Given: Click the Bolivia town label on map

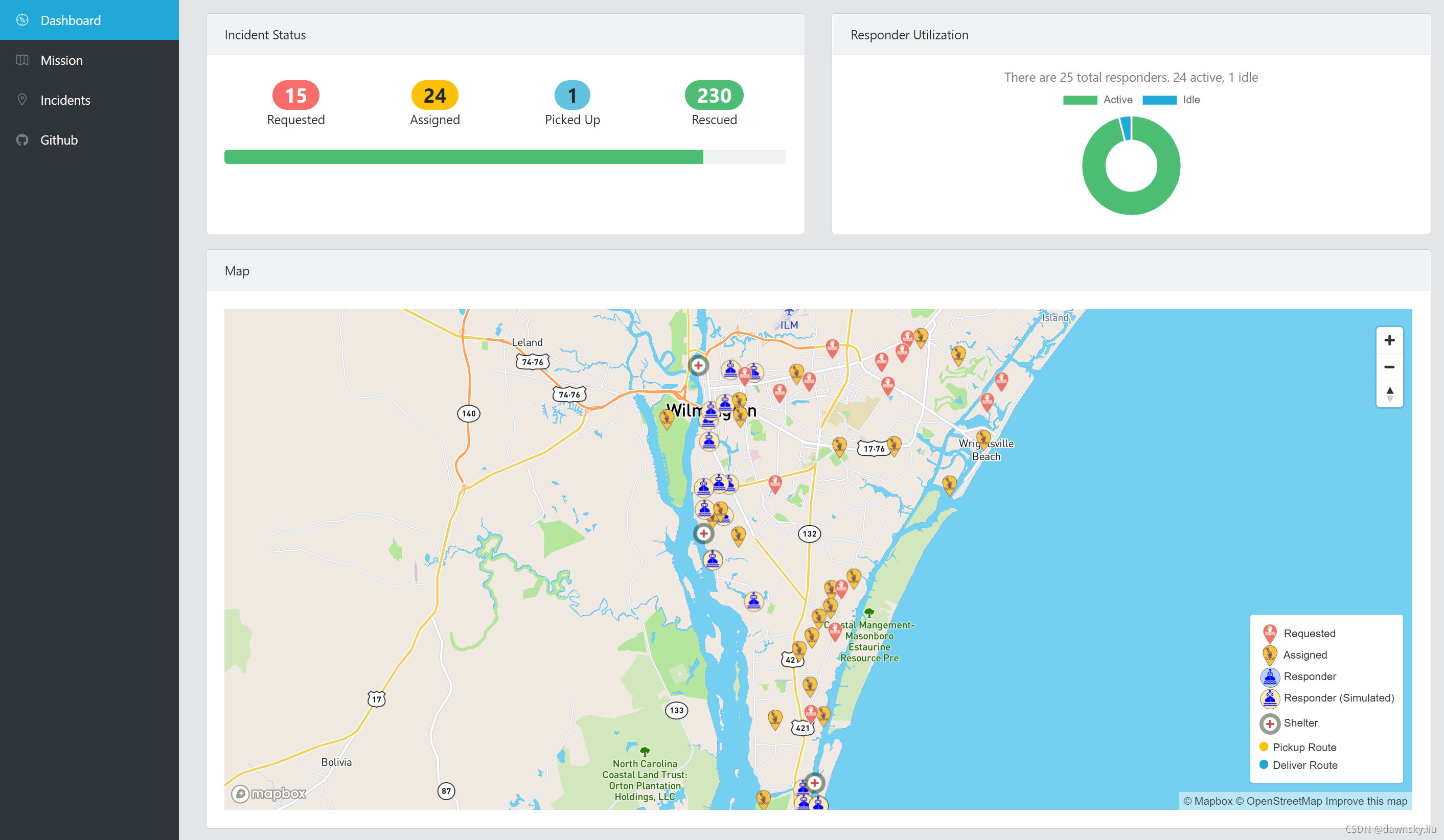Looking at the screenshot, I should 336,762.
